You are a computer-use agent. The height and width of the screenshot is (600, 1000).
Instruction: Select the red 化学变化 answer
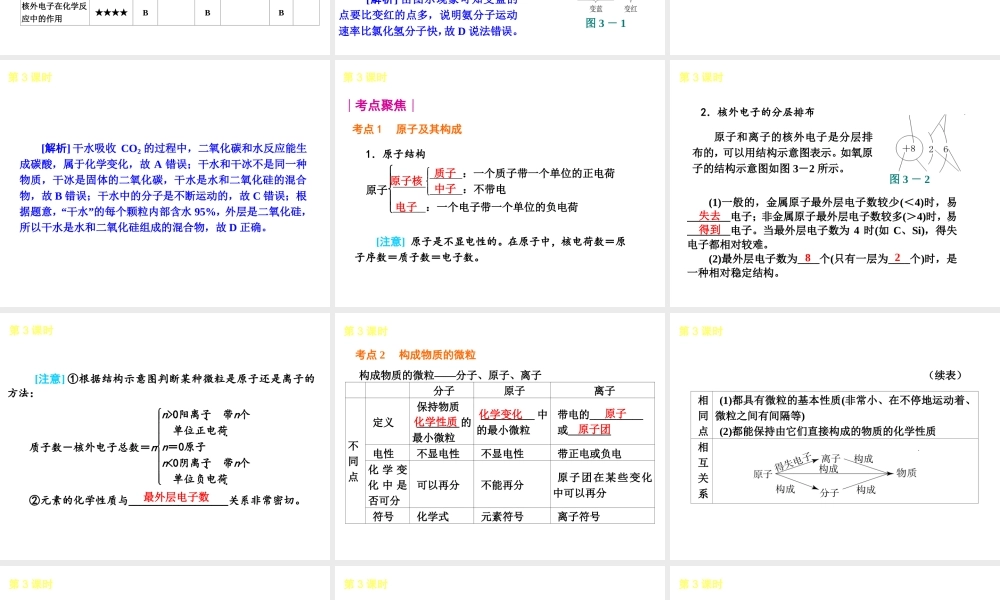pos(501,414)
